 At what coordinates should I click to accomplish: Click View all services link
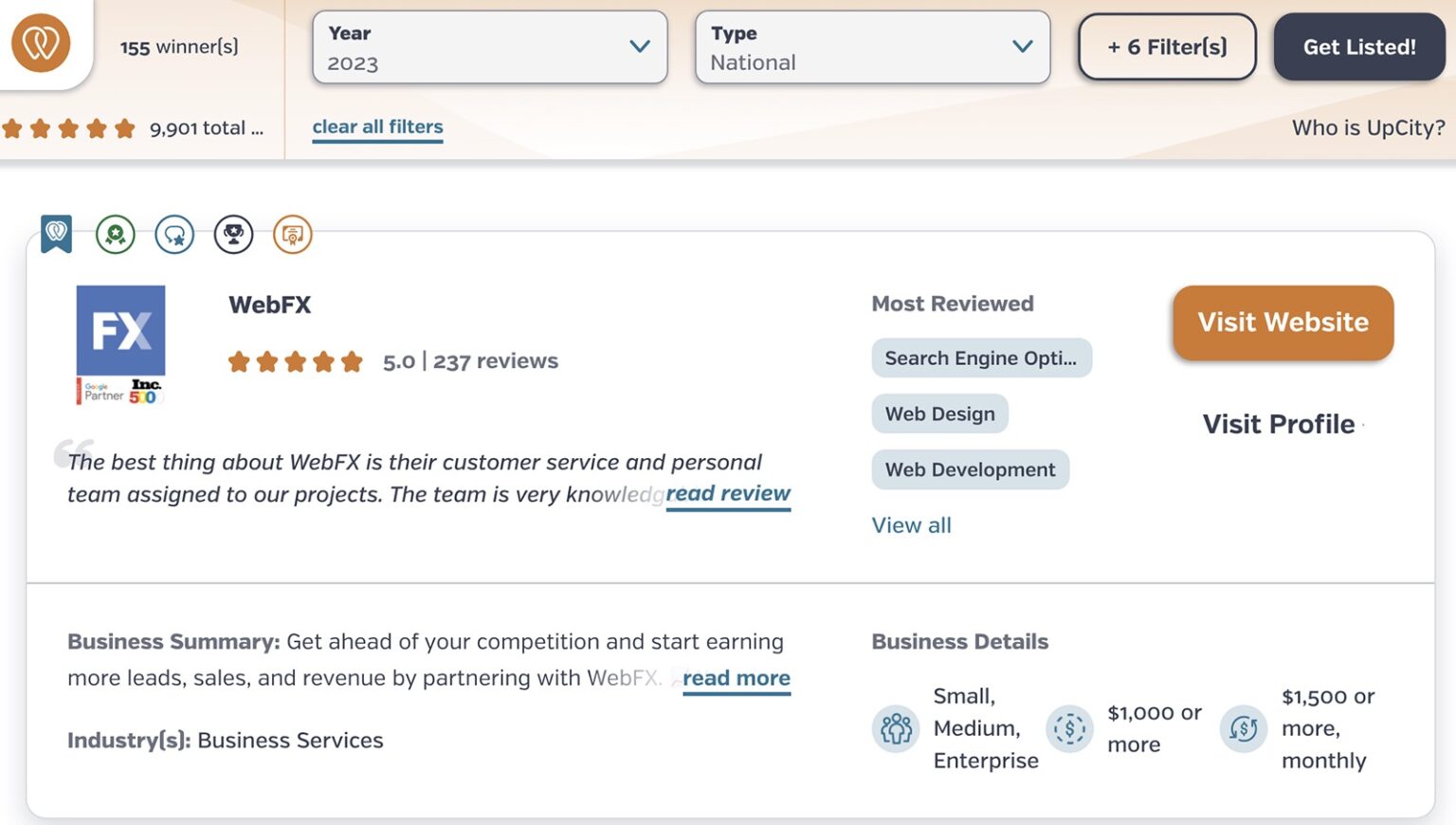tap(912, 525)
